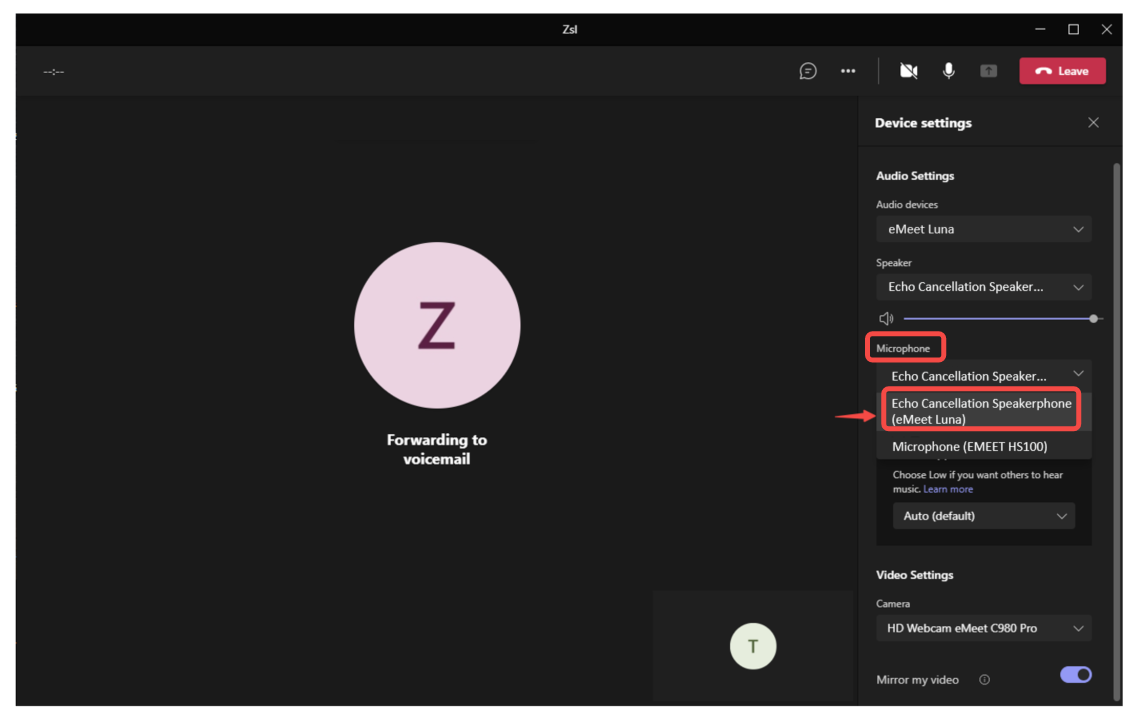
Task: Select Echo Cancellation Speakerphone (eMeet Luna) option
Action: (x=981, y=411)
